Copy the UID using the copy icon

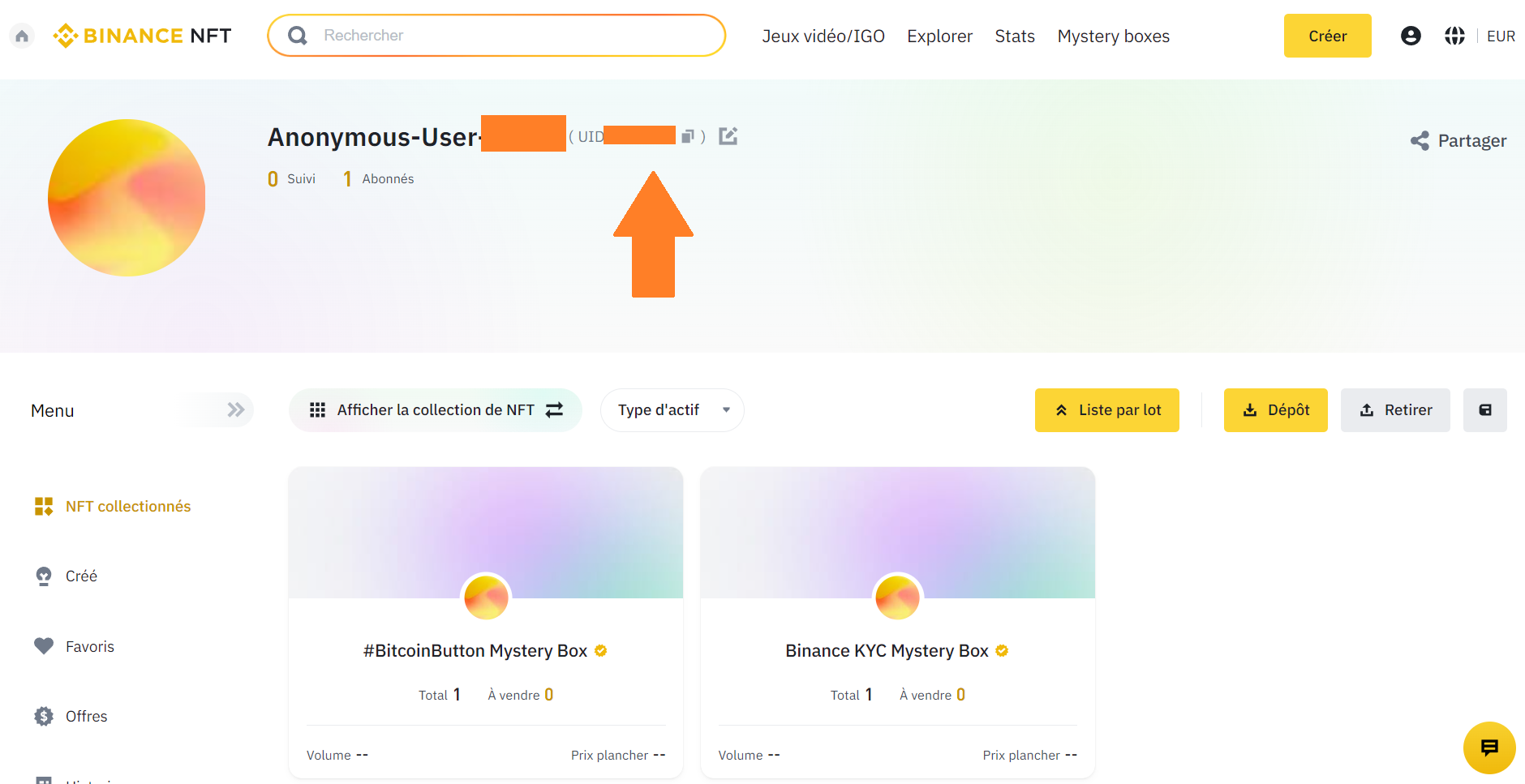tap(687, 135)
